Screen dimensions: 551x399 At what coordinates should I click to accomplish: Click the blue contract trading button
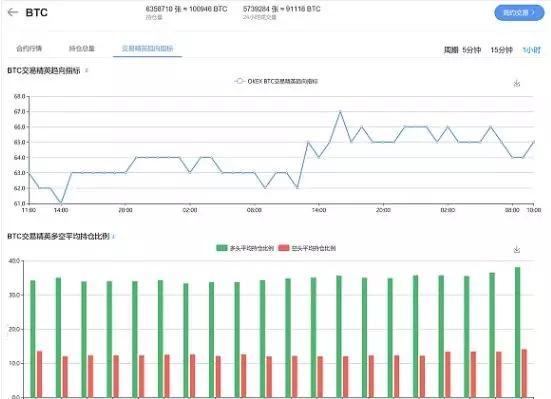[x=519, y=13]
